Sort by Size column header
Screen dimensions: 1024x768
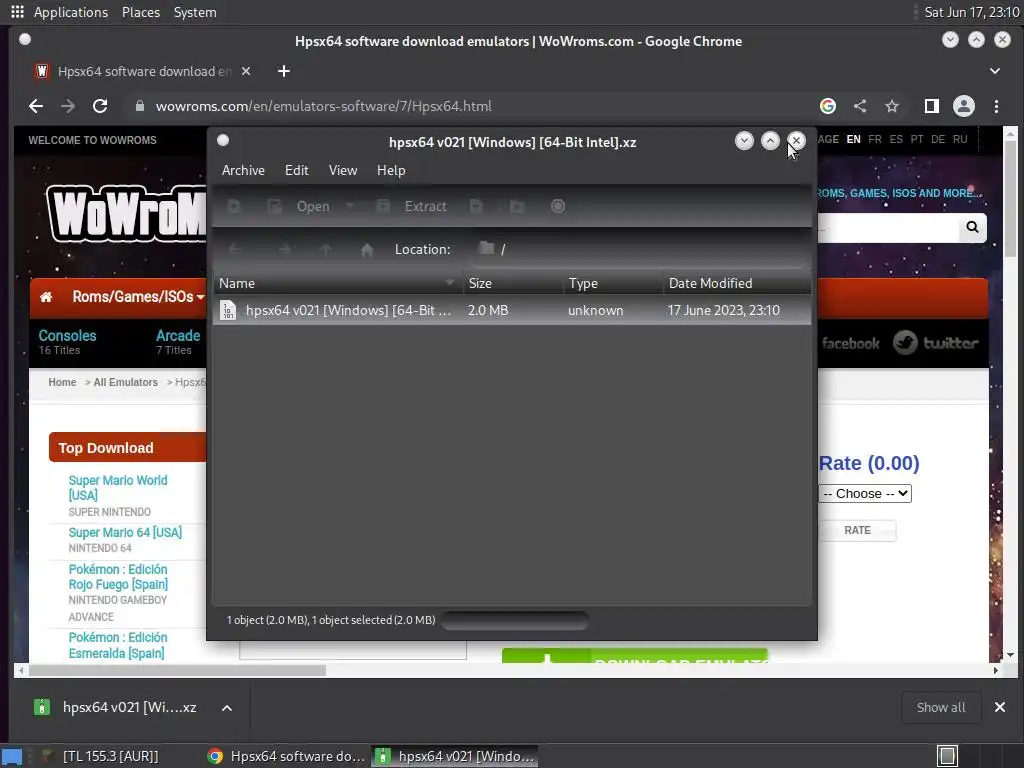(513, 283)
